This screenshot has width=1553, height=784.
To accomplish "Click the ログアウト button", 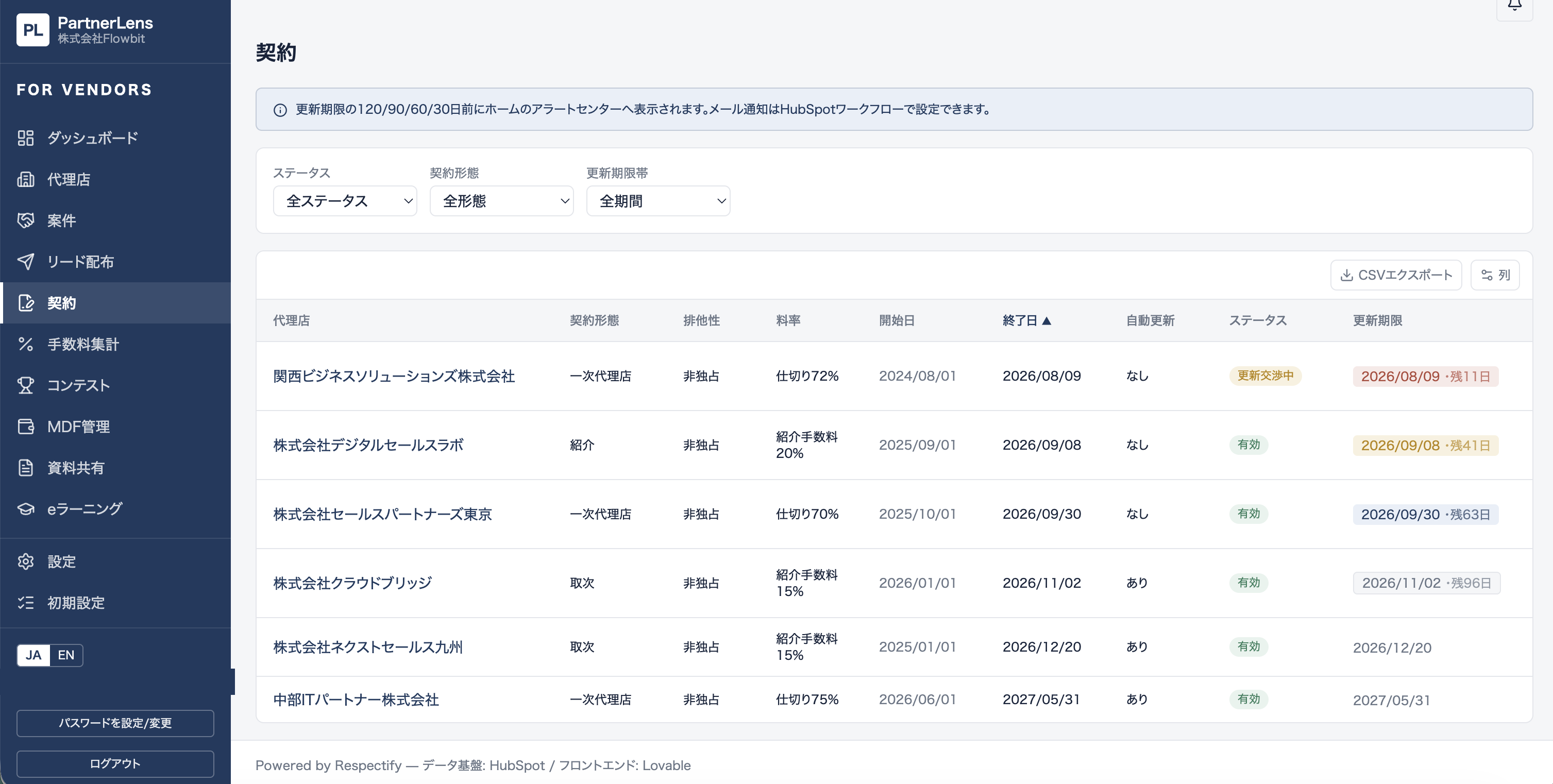I will pyautogui.click(x=115, y=763).
